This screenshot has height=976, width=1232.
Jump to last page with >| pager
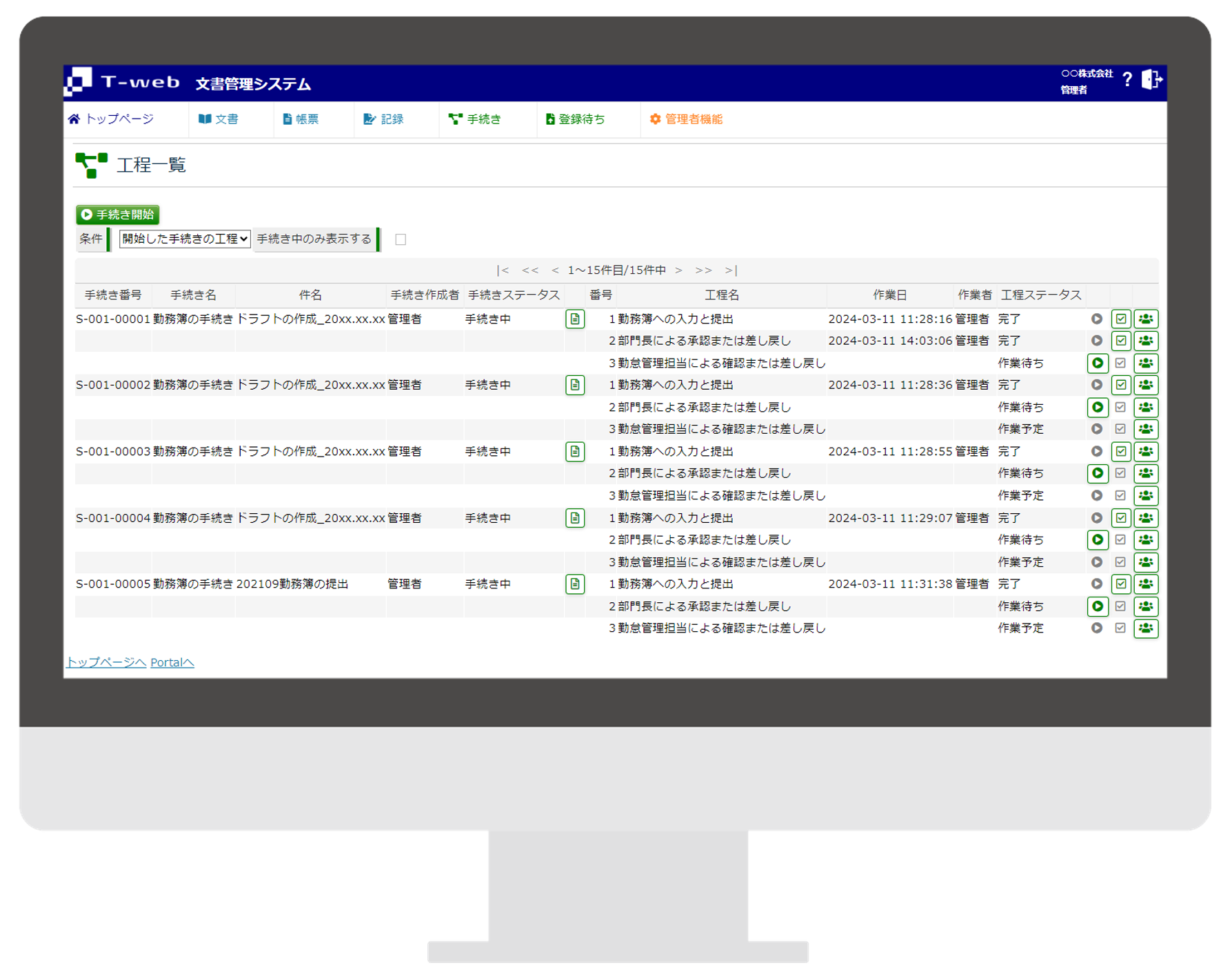click(731, 270)
